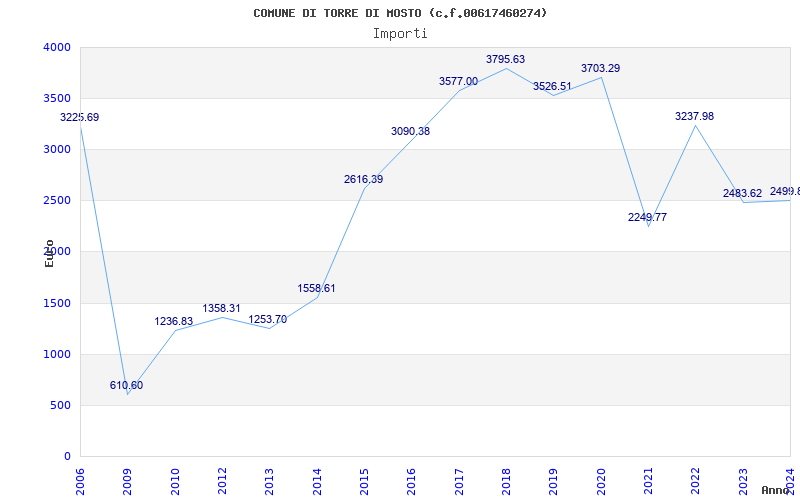Click the 1000 y-axis tick label
This screenshot has width=800, height=500.
tap(57, 355)
